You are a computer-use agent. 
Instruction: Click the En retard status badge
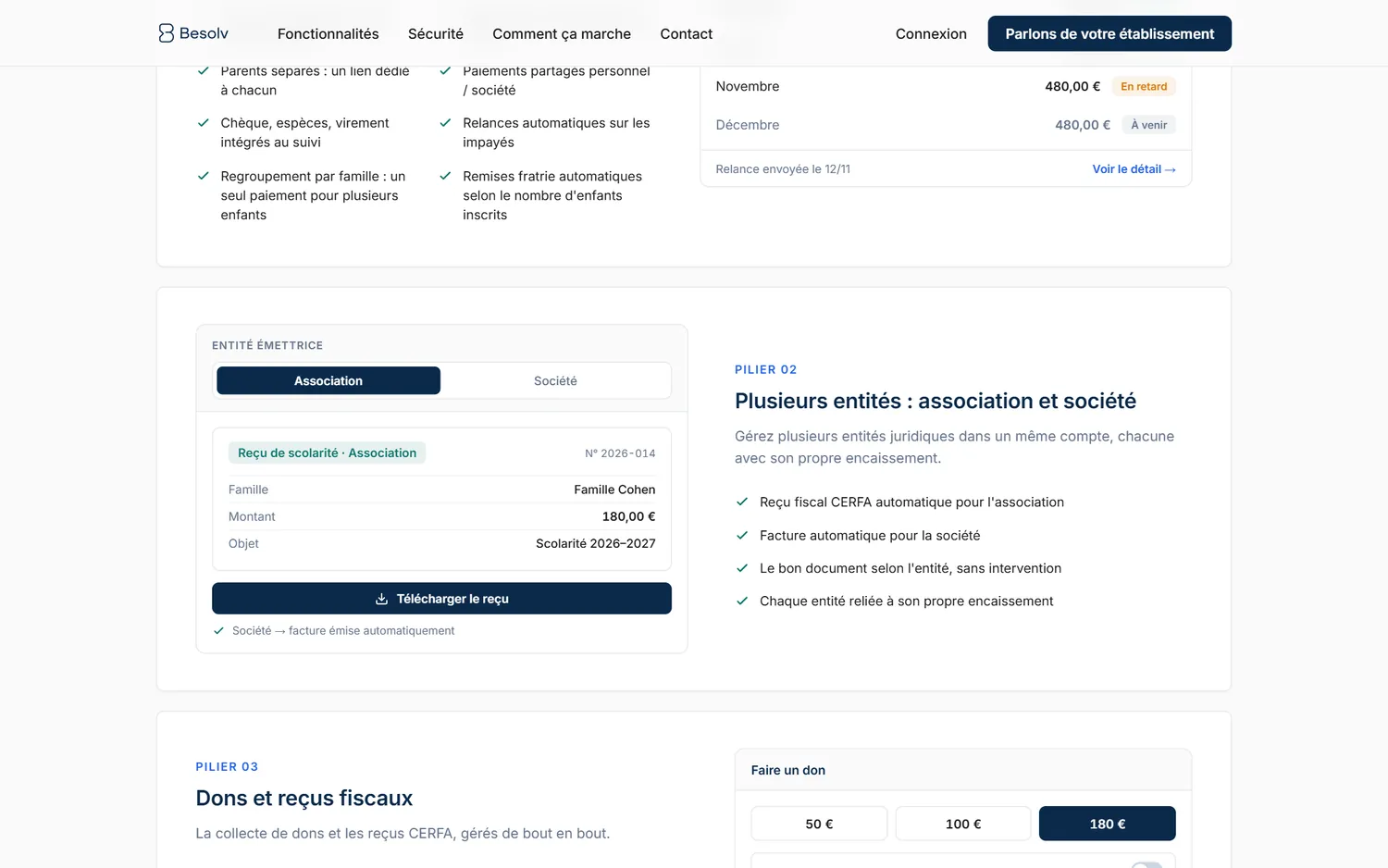tap(1144, 86)
